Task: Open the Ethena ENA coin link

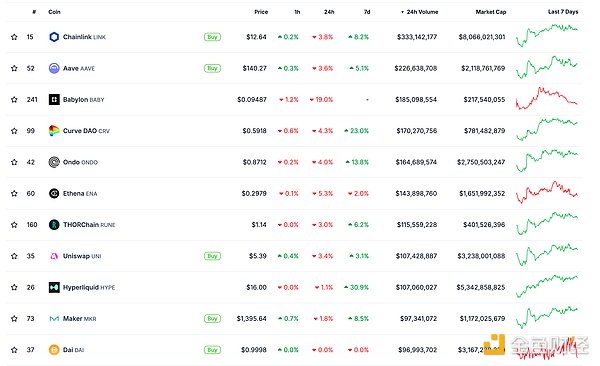Action: pyautogui.click(x=80, y=193)
